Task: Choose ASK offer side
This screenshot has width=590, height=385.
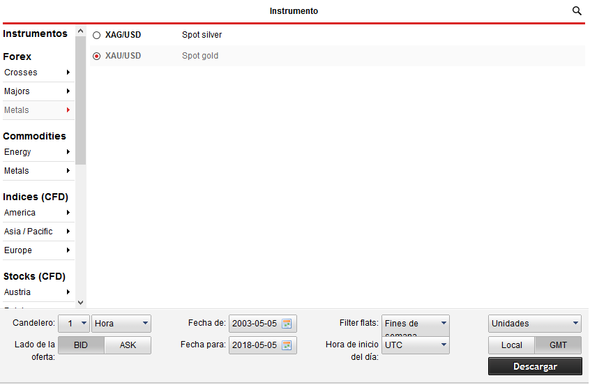Action: [x=128, y=345]
